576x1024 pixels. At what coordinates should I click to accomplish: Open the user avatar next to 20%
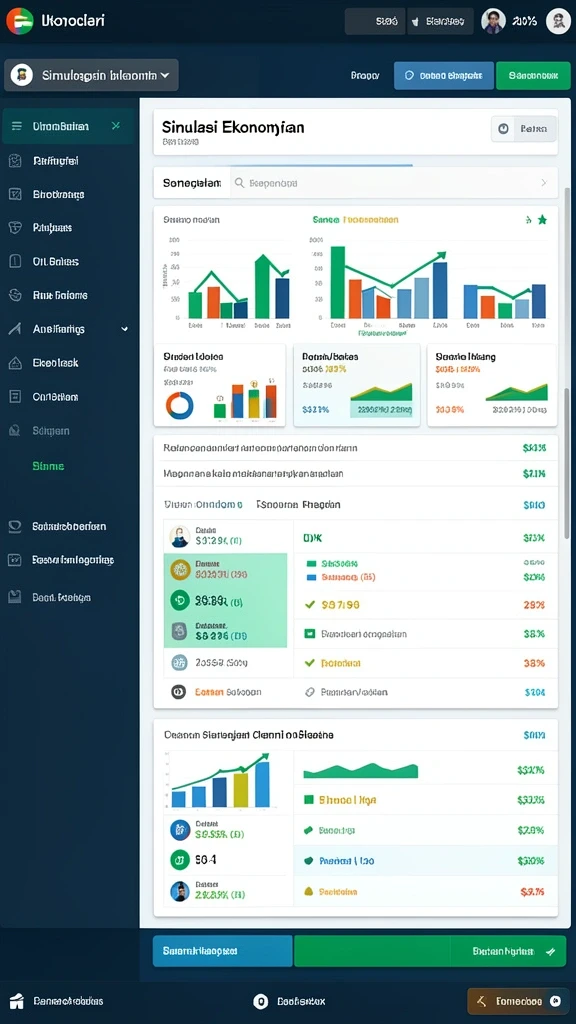point(493,21)
